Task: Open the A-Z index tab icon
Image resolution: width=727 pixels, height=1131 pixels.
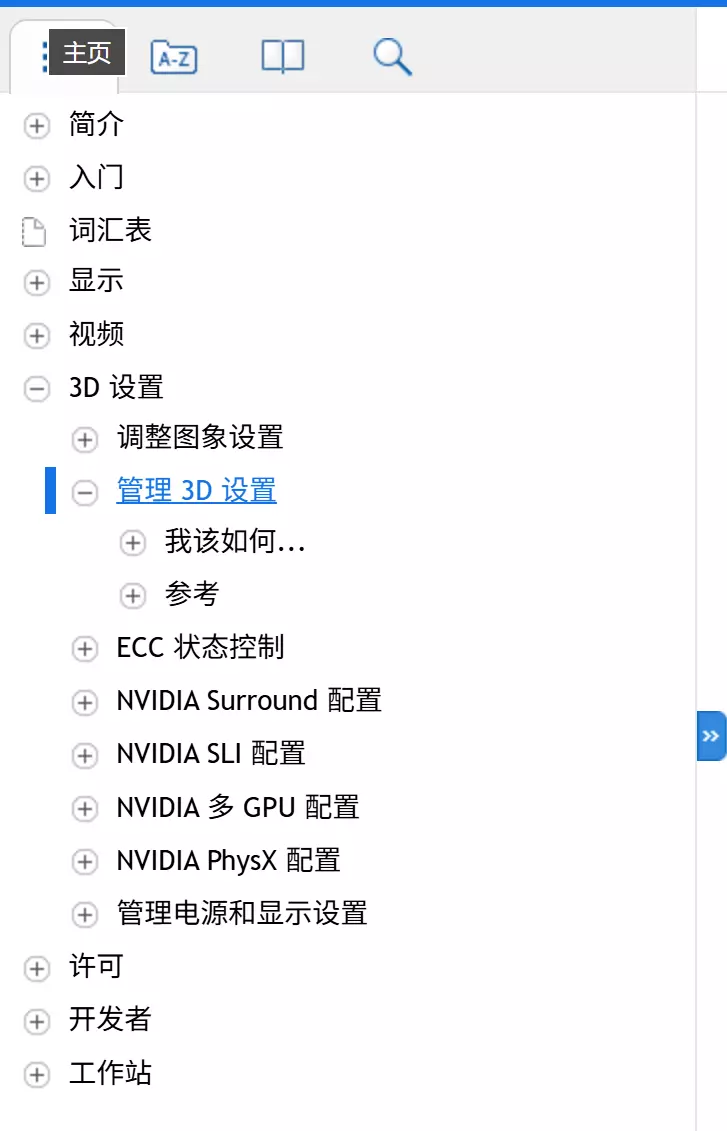Action: [173, 58]
